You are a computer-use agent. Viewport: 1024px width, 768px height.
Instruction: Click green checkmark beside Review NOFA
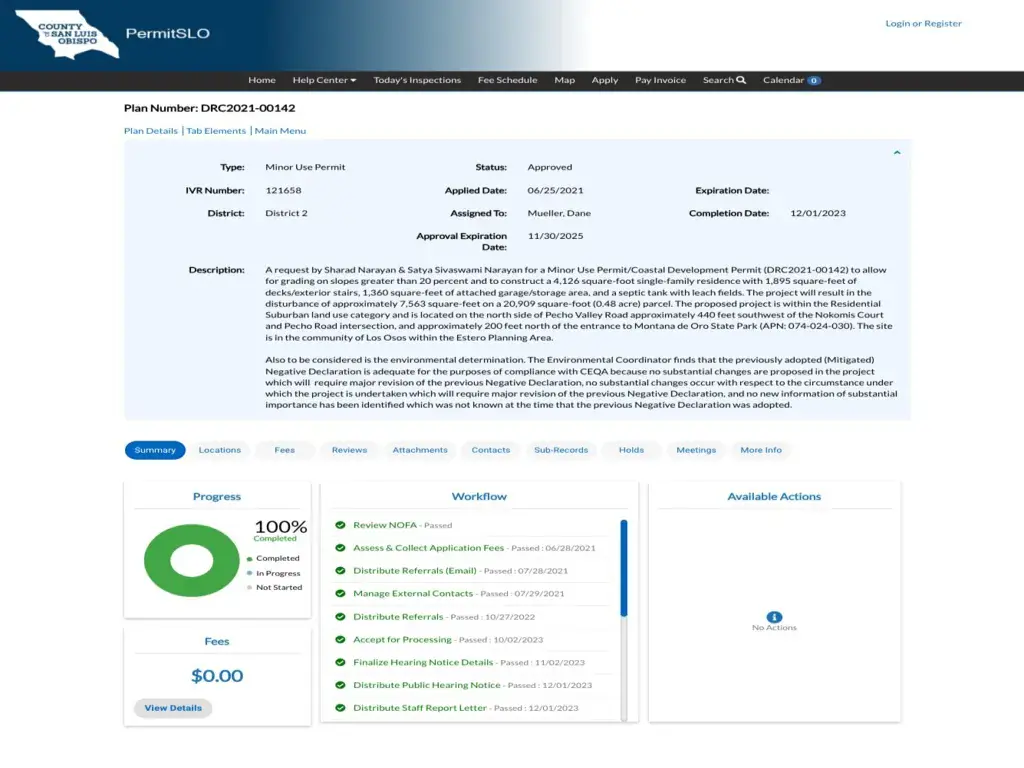[x=340, y=525]
